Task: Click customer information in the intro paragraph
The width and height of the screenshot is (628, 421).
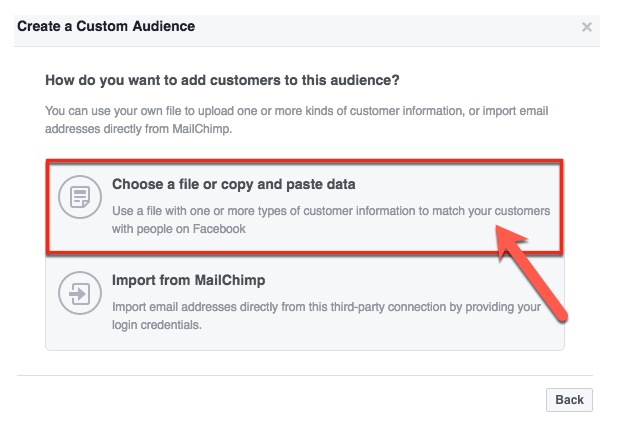Action: tap(406, 111)
